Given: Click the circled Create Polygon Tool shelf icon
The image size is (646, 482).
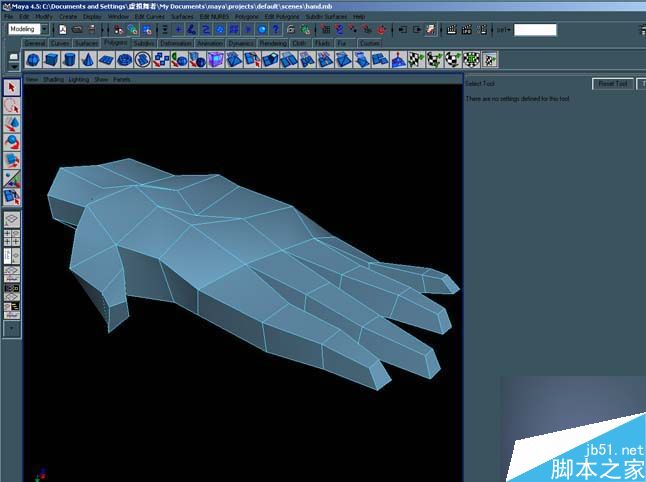Looking at the screenshot, I should [x=143, y=59].
